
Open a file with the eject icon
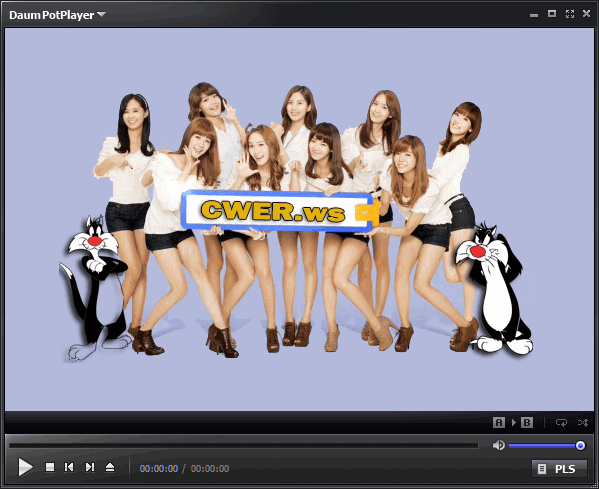tap(110, 467)
